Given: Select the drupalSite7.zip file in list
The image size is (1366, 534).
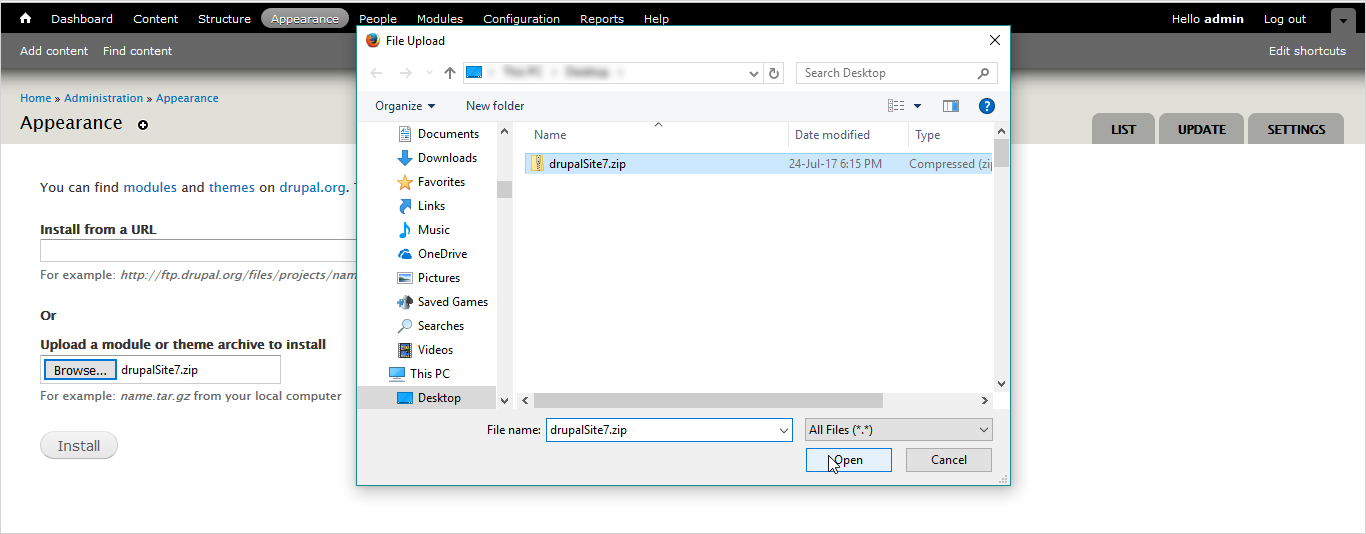Looking at the screenshot, I should 587,164.
